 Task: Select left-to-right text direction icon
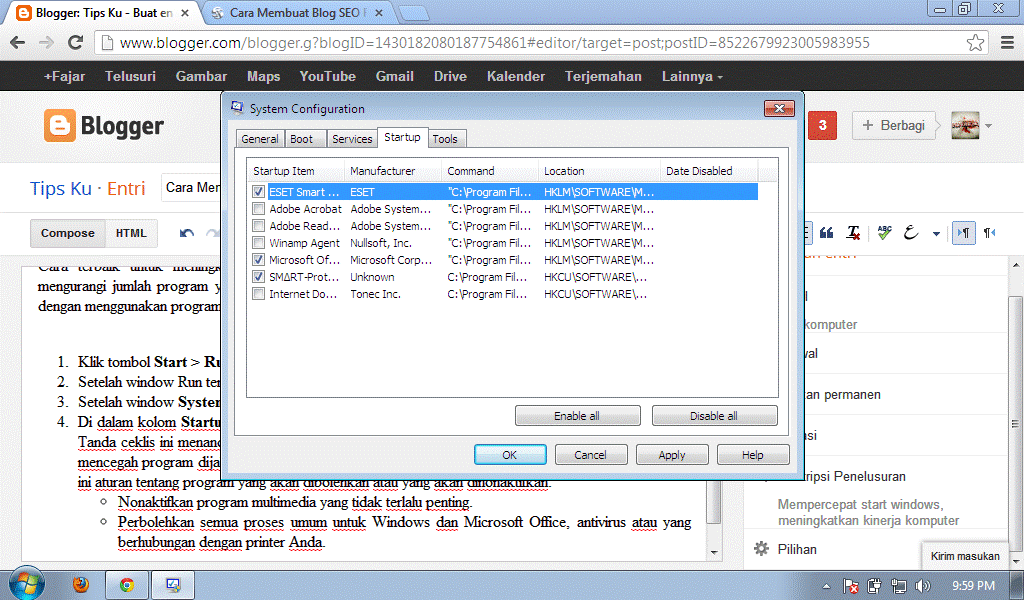[963, 233]
